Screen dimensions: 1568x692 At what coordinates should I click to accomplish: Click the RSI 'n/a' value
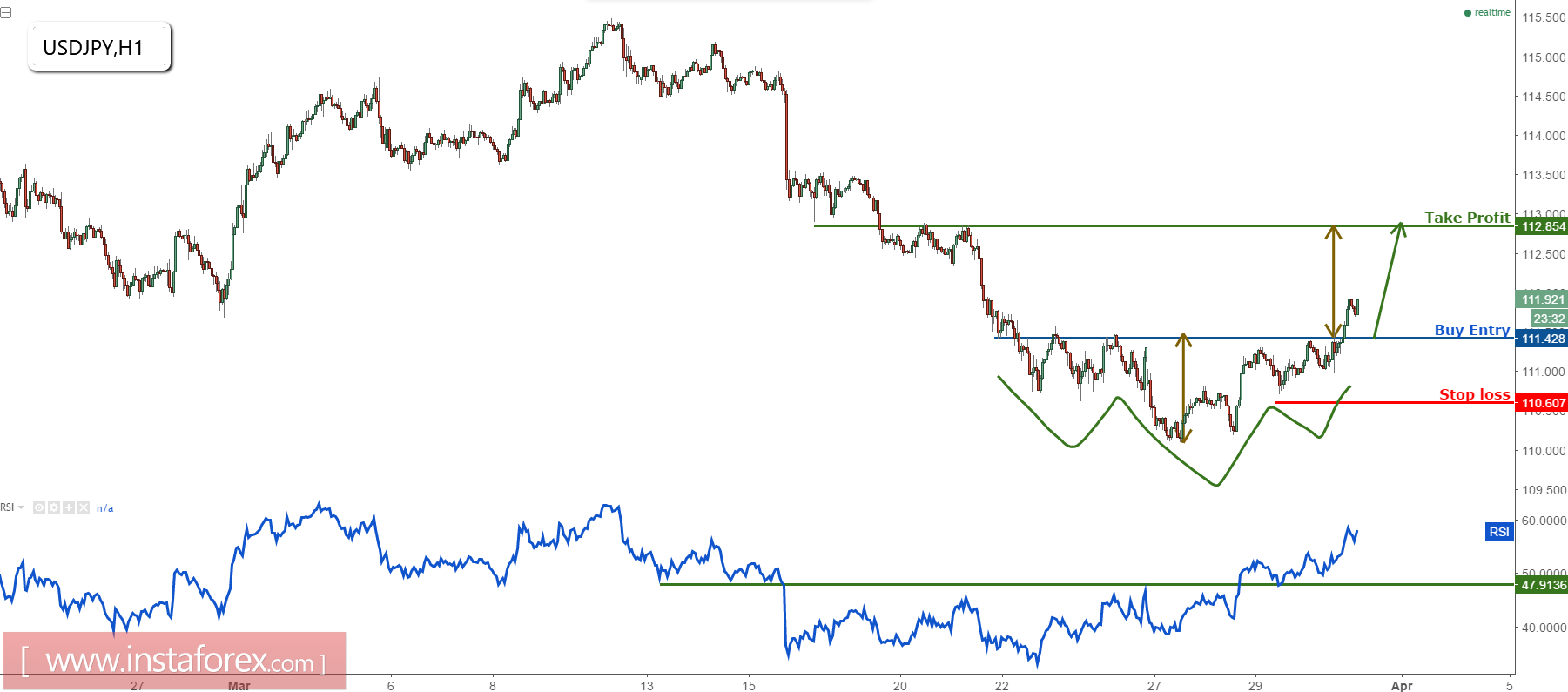coord(105,508)
